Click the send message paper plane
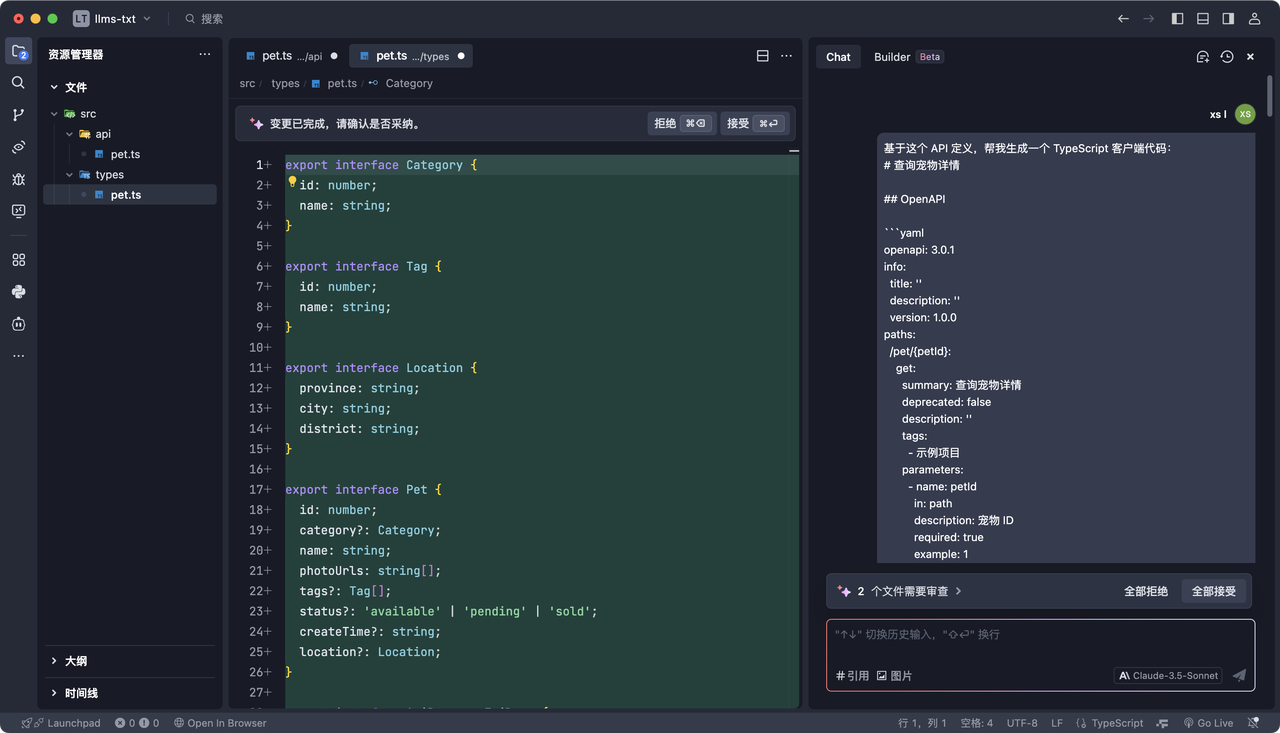The height and width of the screenshot is (733, 1280). (1239, 675)
